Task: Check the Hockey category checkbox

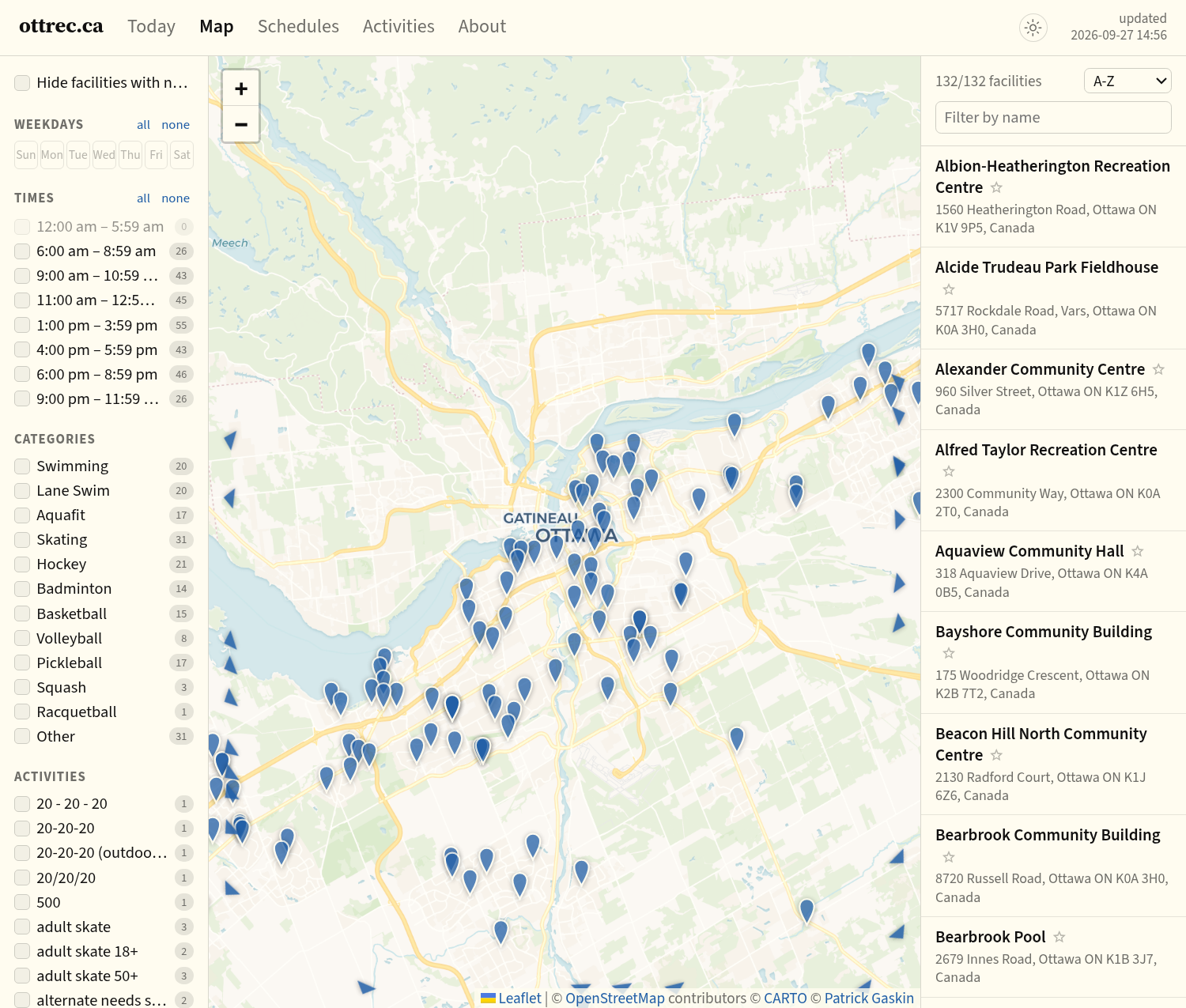Action: point(22,564)
